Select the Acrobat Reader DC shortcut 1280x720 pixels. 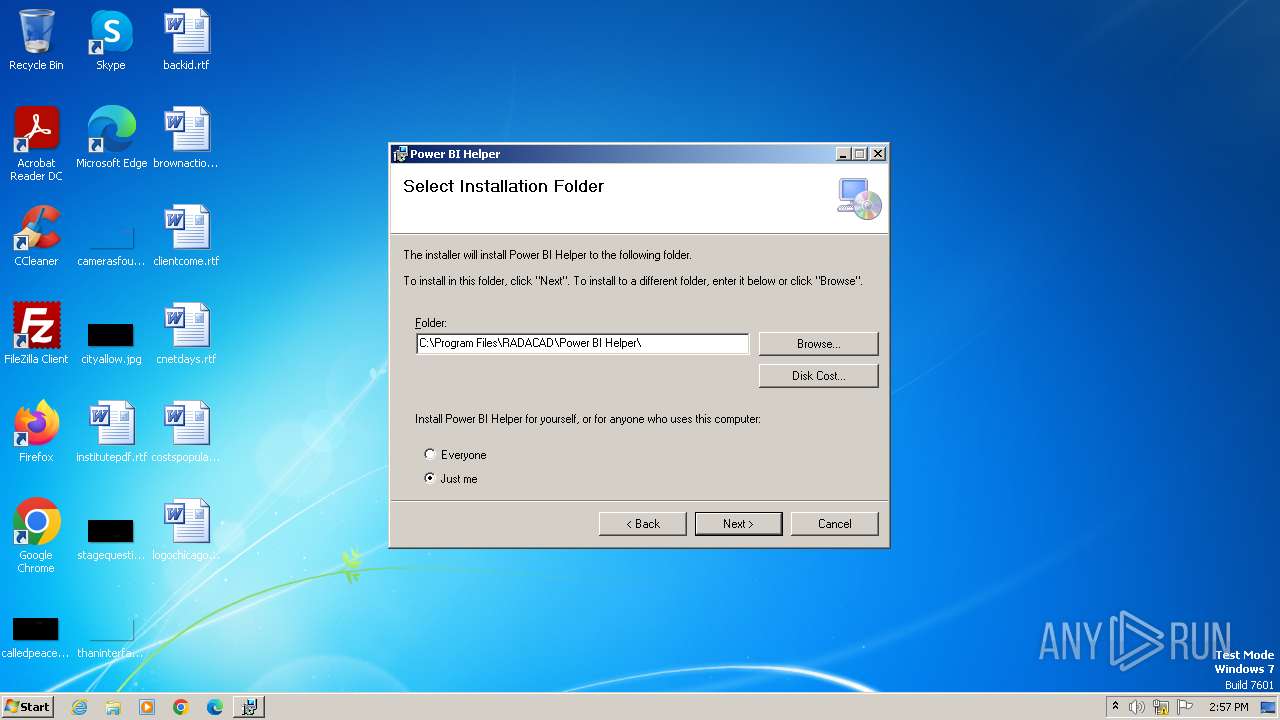36,143
